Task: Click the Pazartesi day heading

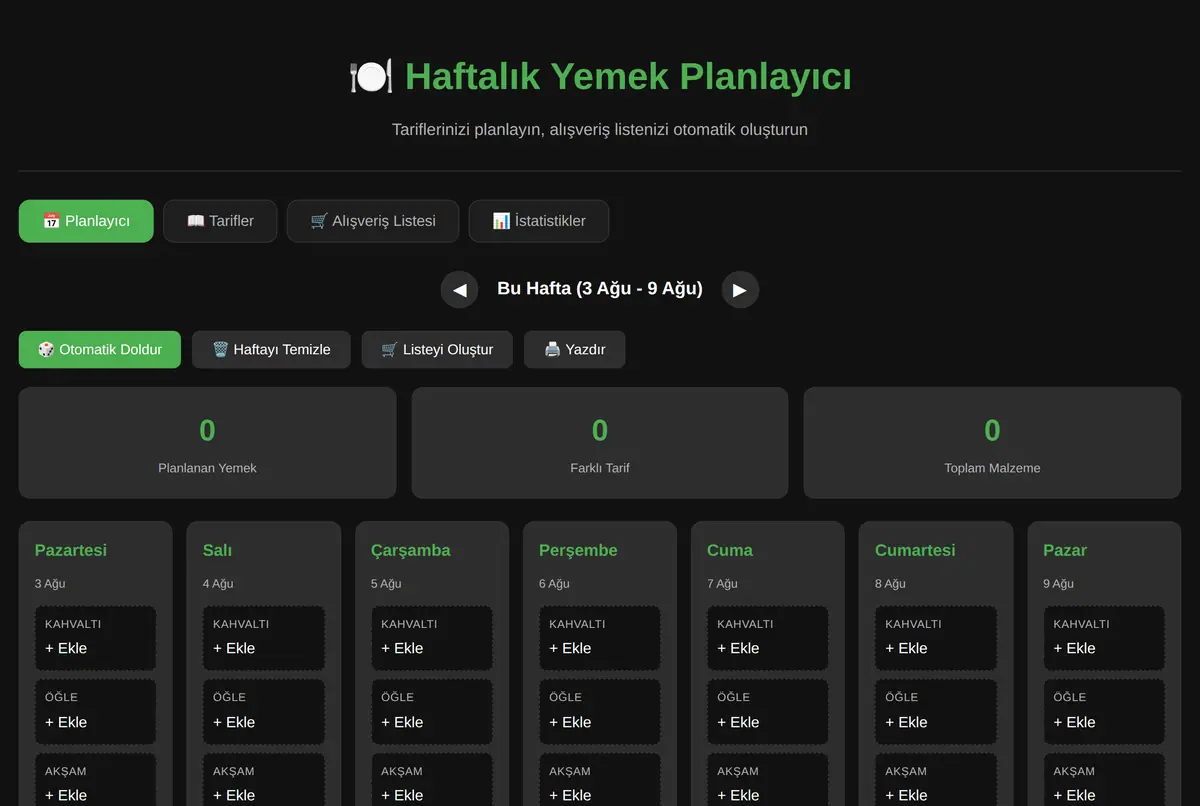Action: (x=71, y=550)
